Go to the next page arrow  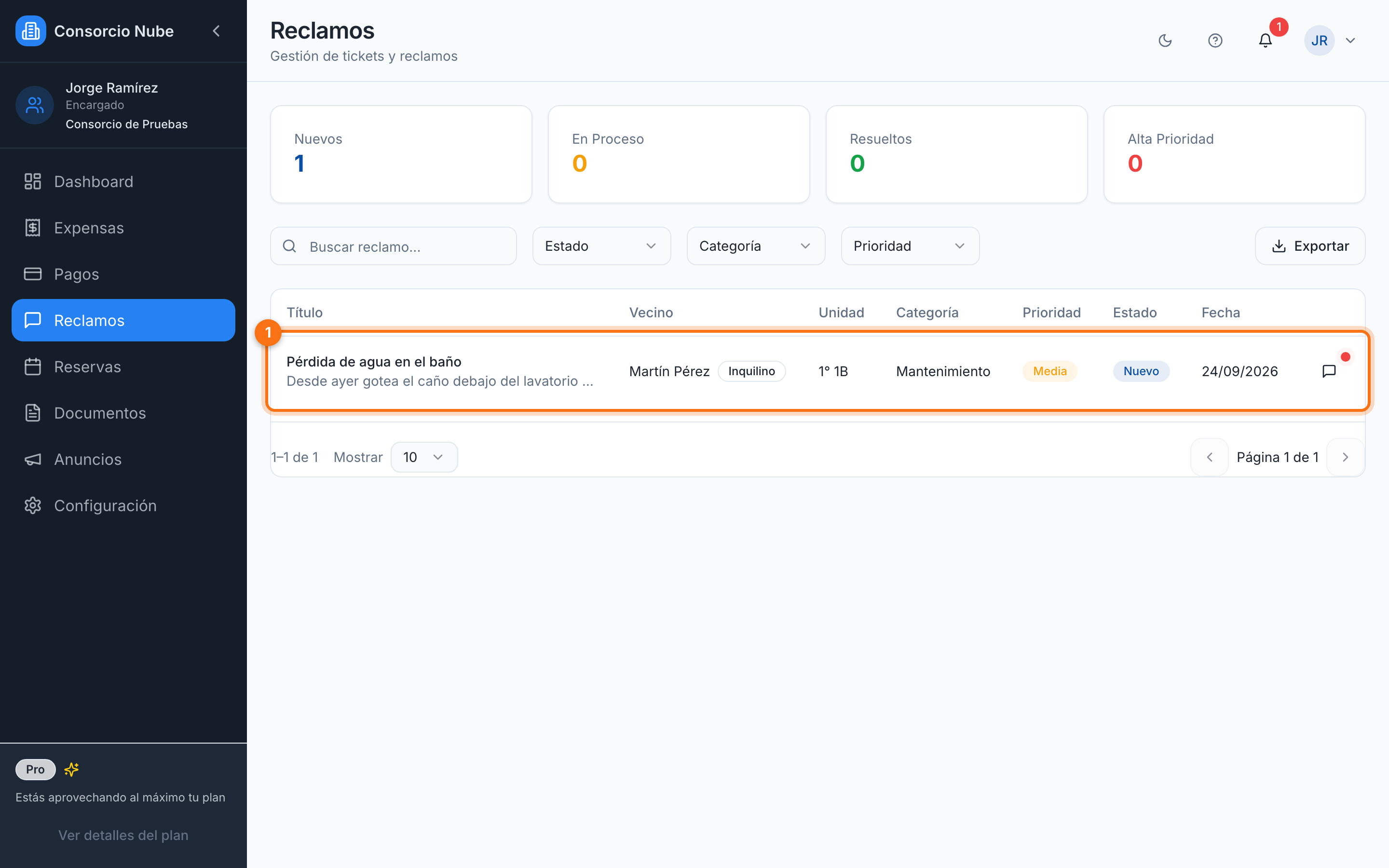[1346, 457]
